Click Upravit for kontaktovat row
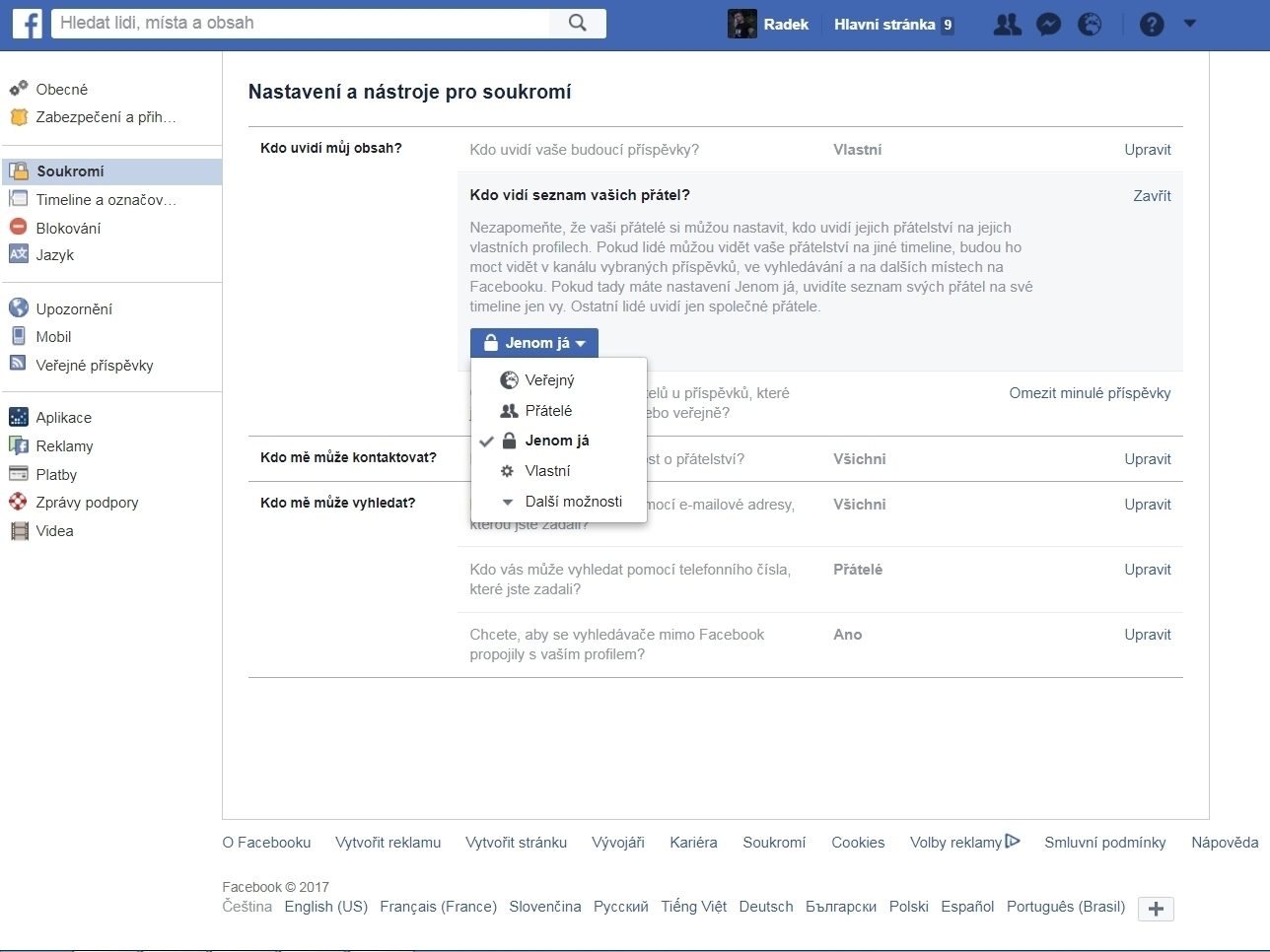 [1148, 459]
